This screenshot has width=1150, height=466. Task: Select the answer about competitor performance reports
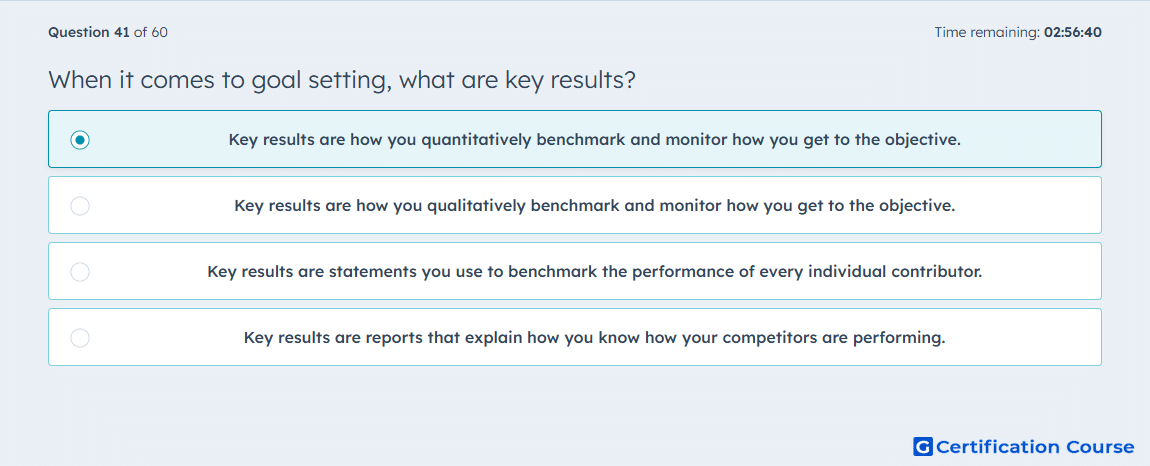(x=595, y=338)
